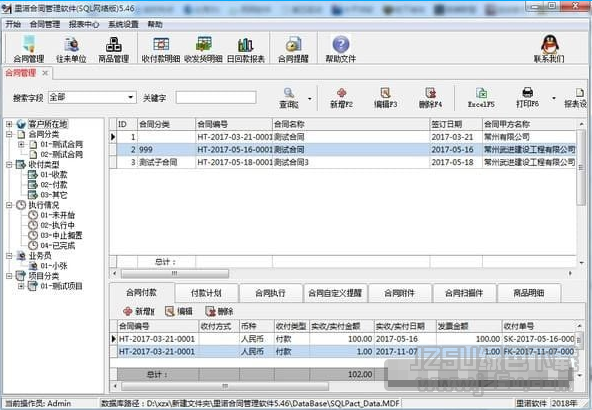Screen dimensions: 592x410
Task: Open the 搜索字段 combo box
Action: pos(92,97)
